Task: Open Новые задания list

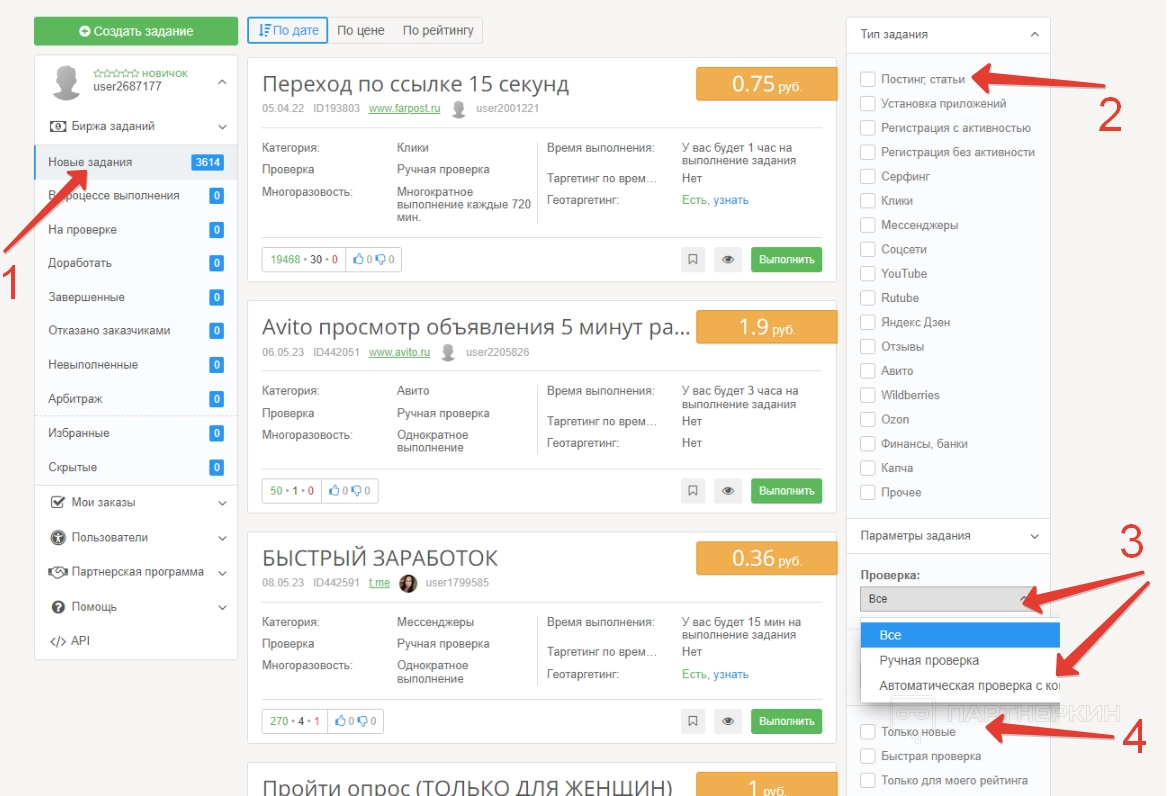Action: tap(135, 162)
